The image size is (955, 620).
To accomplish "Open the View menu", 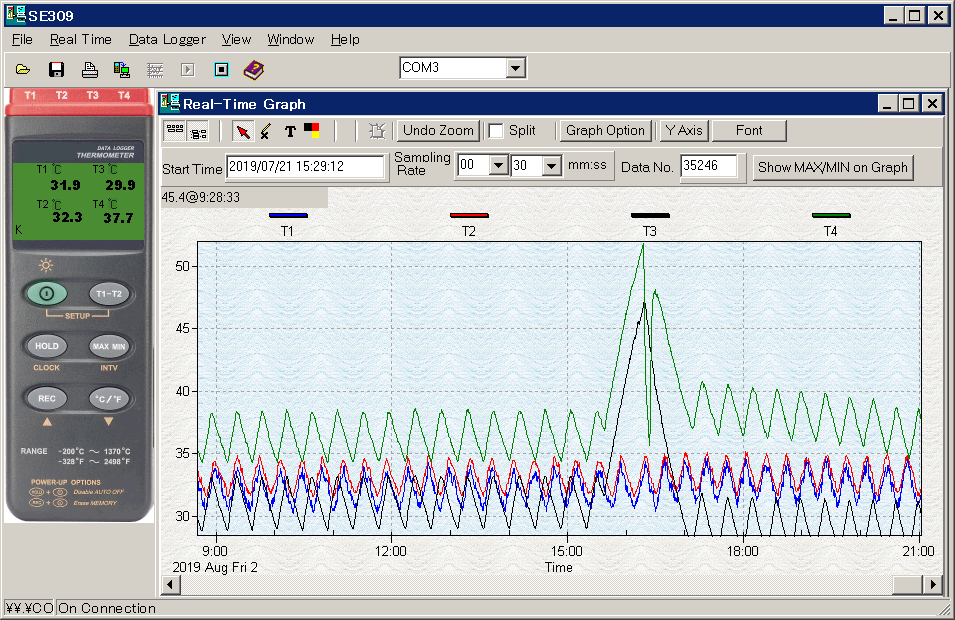I will (236, 40).
